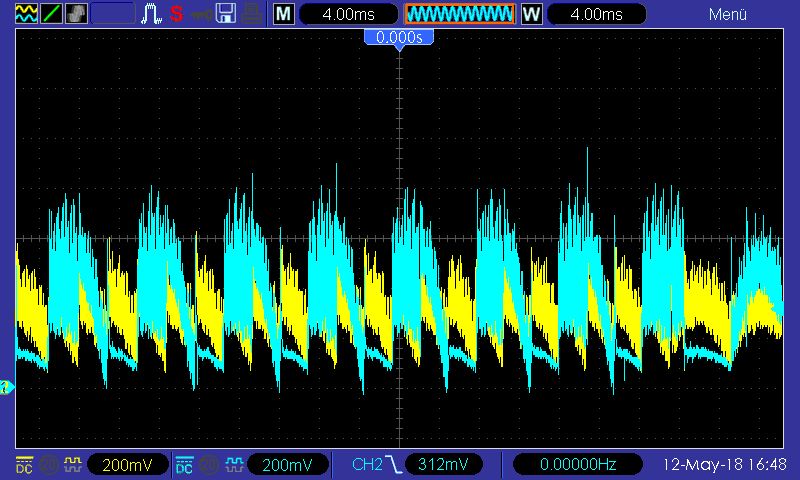Click the CH2 trigger source label
This screenshot has width=800, height=480.
[x=367, y=464]
